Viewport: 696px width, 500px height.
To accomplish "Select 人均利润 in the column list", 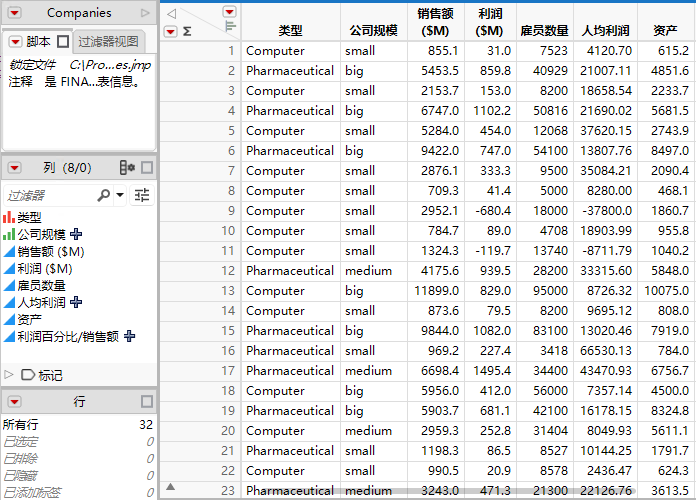I will pos(41,302).
